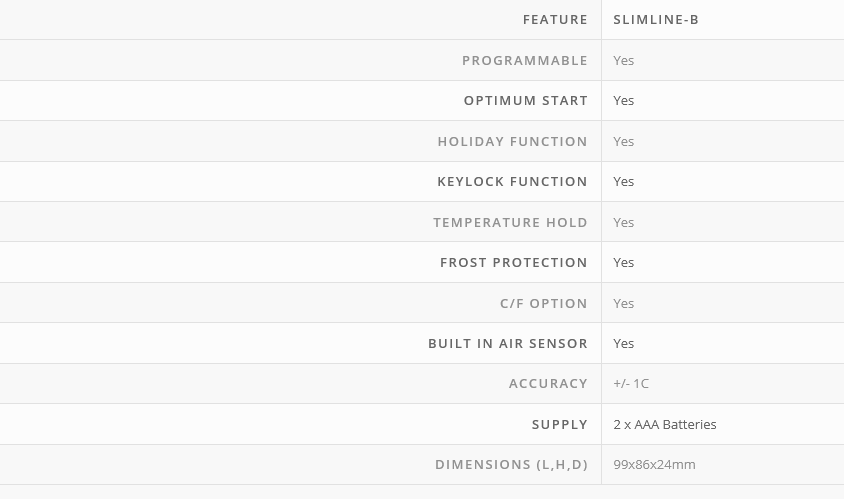Select the Yes value for Built In Air Sensor
Image resolution: width=844 pixels, height=499 pixels.
(624, 344)
